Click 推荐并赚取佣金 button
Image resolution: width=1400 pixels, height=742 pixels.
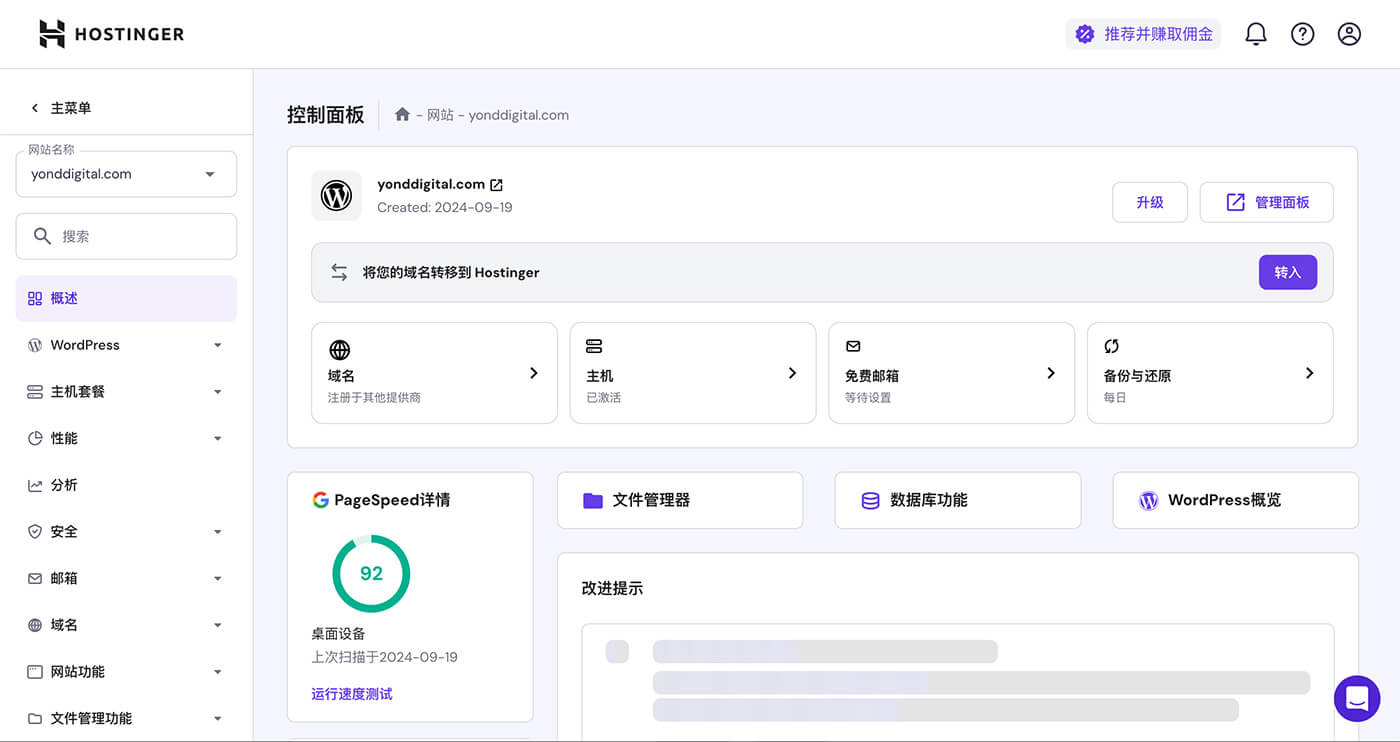(x=1144, y=34)
